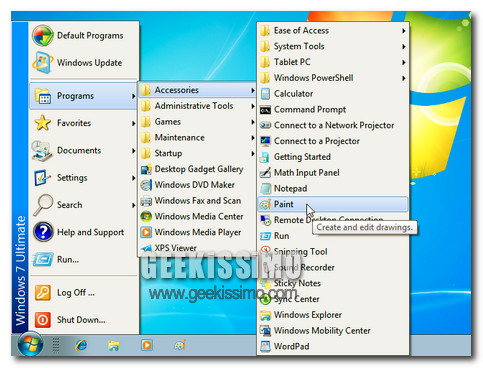Launch Media Player from the taskbar
The width and height of the screenshot is (483, 368).
[x=147, y=345]
